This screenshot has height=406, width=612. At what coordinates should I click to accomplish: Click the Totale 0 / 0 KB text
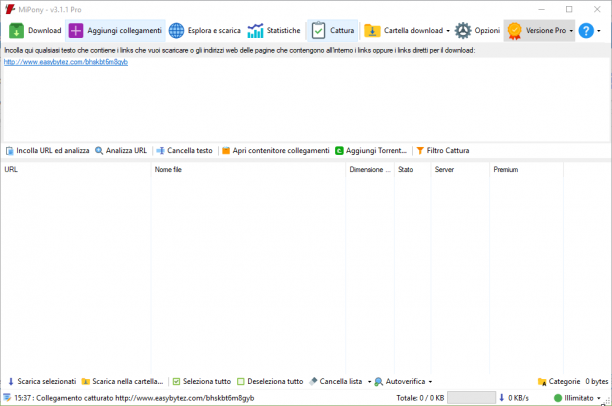[x=420, y=398]
